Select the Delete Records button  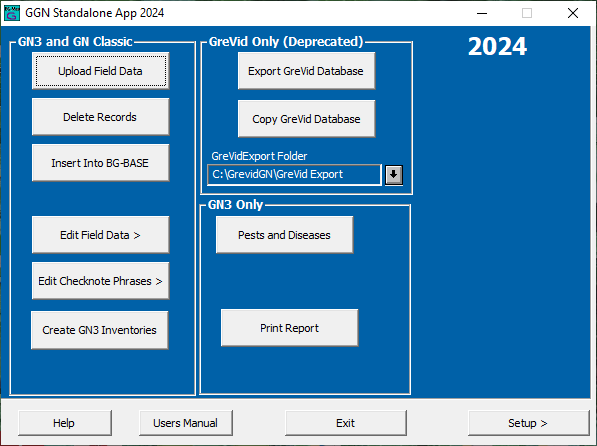[x=101, y=117]
